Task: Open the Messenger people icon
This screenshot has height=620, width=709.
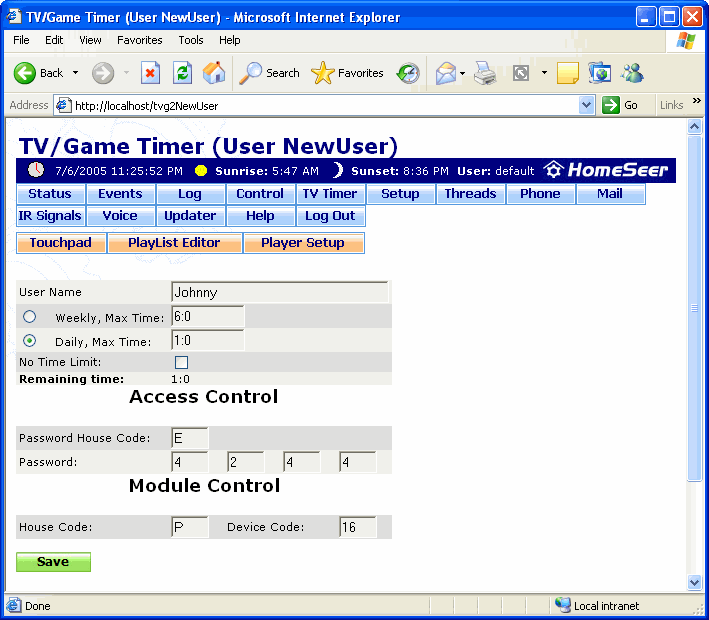Action: coord(632,73)
